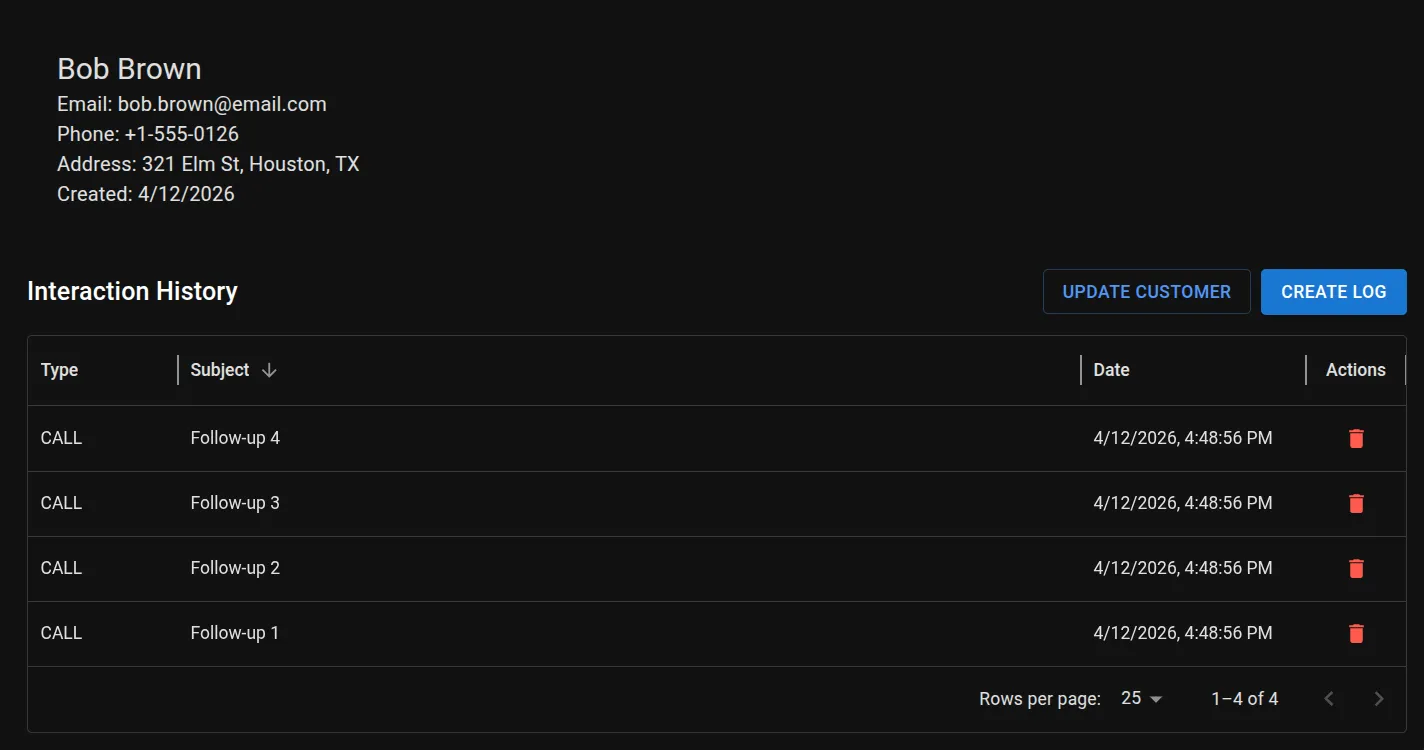Image resolution: width=1424 pixels, height=750 pixels.
Task: Select the Follow-up 4 row subject
Action: [235, 438]
